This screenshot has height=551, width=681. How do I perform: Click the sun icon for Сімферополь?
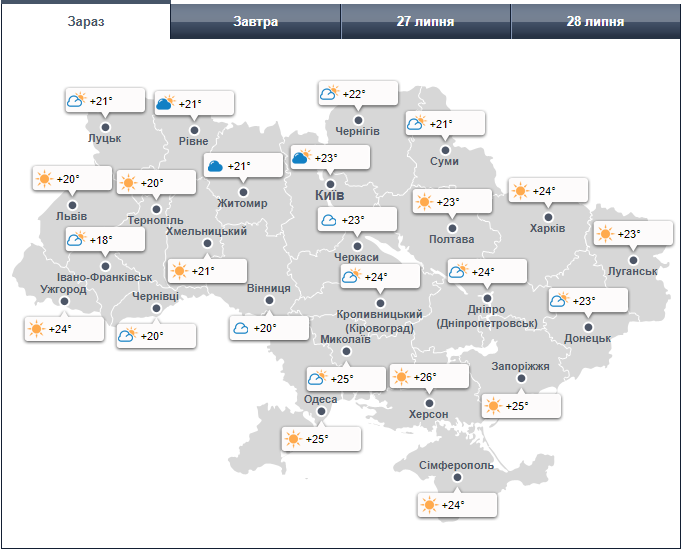click(x=429, y=505)
